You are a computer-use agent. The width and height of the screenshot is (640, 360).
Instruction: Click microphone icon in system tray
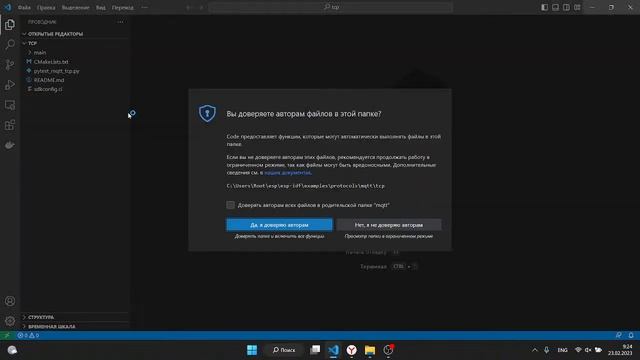(x=547, y=350)
